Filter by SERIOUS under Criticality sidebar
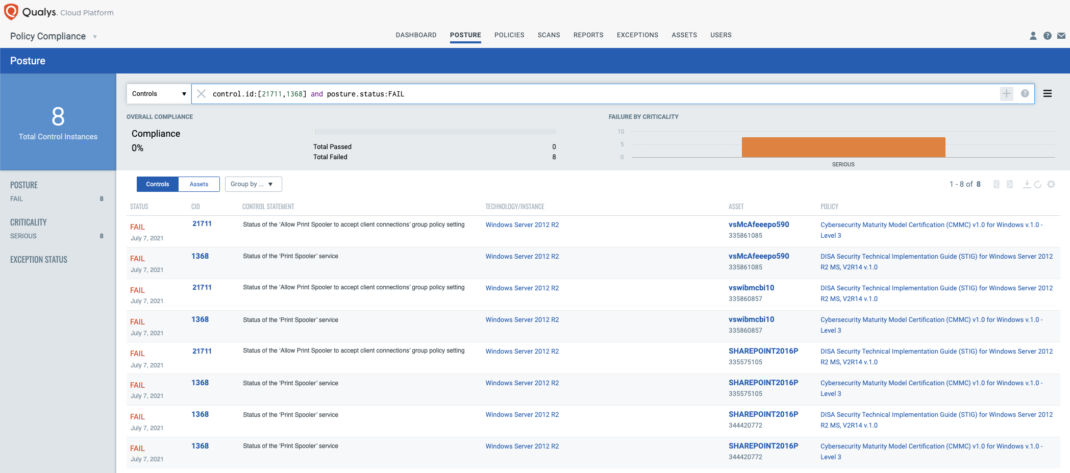 tap(57, 236)
